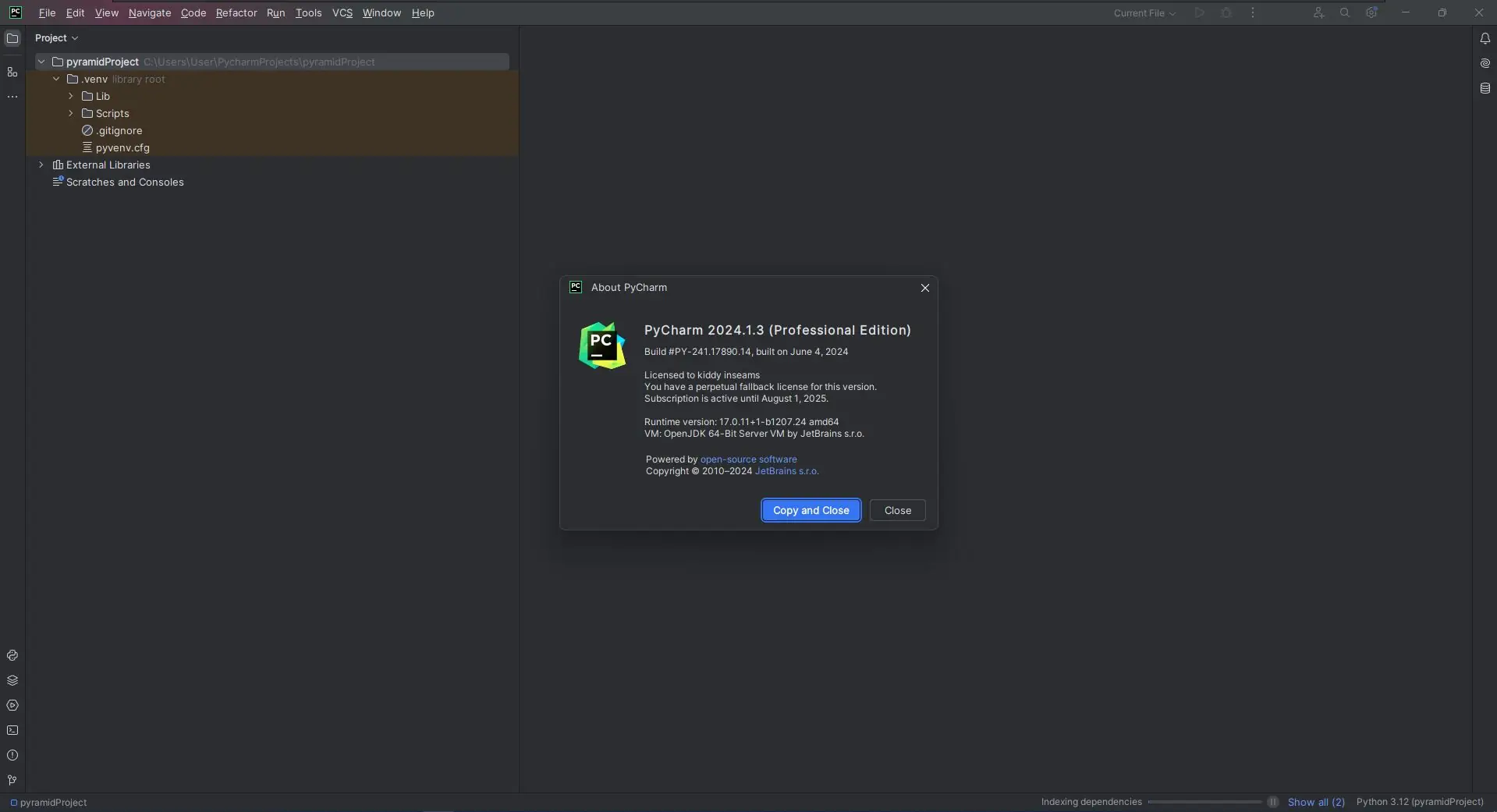
Task: Open the Window menu
Action: (x=381, y=13)
